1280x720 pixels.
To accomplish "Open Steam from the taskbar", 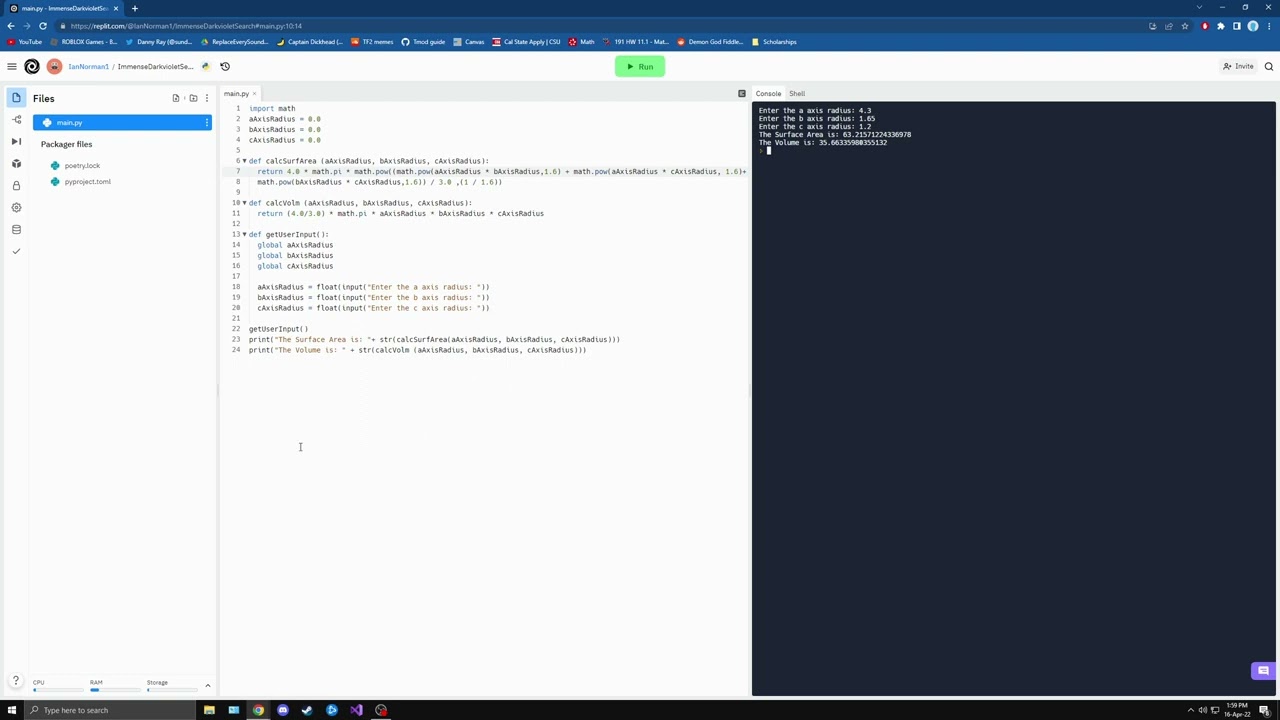I will click(x=307, y=710).
